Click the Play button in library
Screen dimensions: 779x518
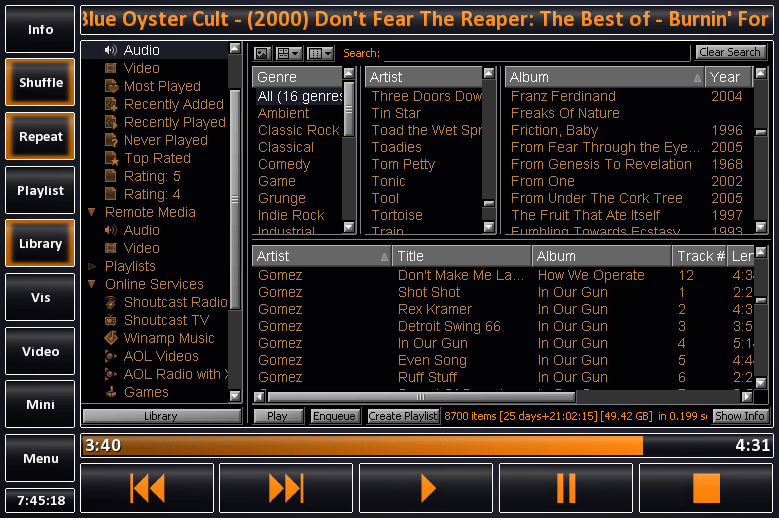277,416
